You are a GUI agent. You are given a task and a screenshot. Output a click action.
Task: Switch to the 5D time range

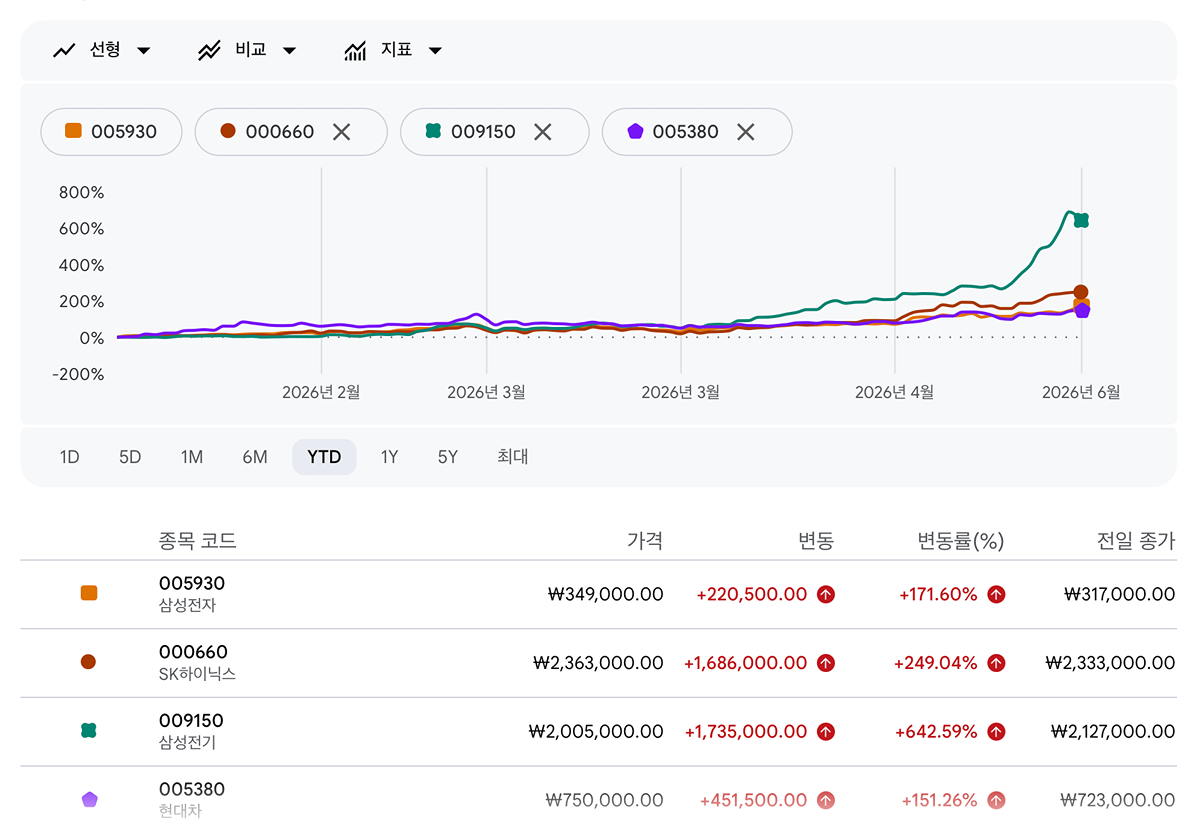point(130,457)
